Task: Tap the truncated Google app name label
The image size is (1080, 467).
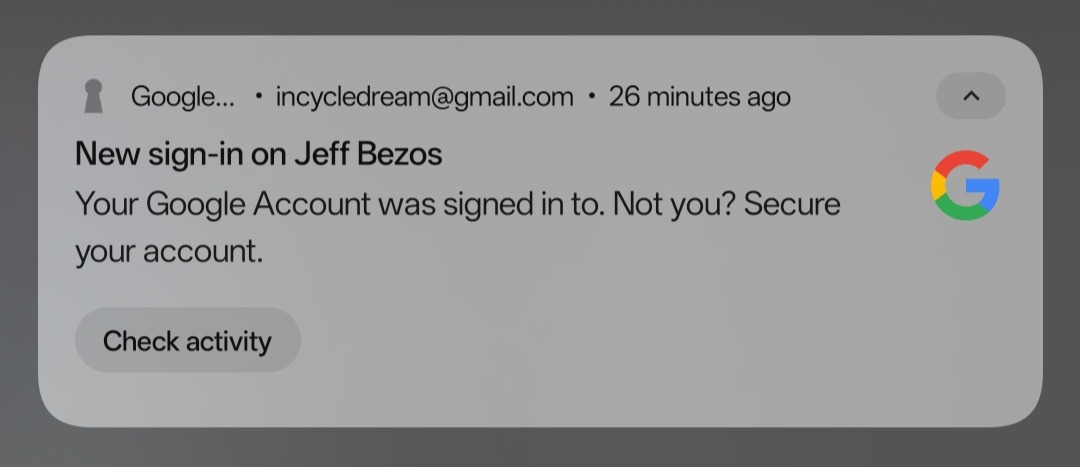Action: [183, 97]
